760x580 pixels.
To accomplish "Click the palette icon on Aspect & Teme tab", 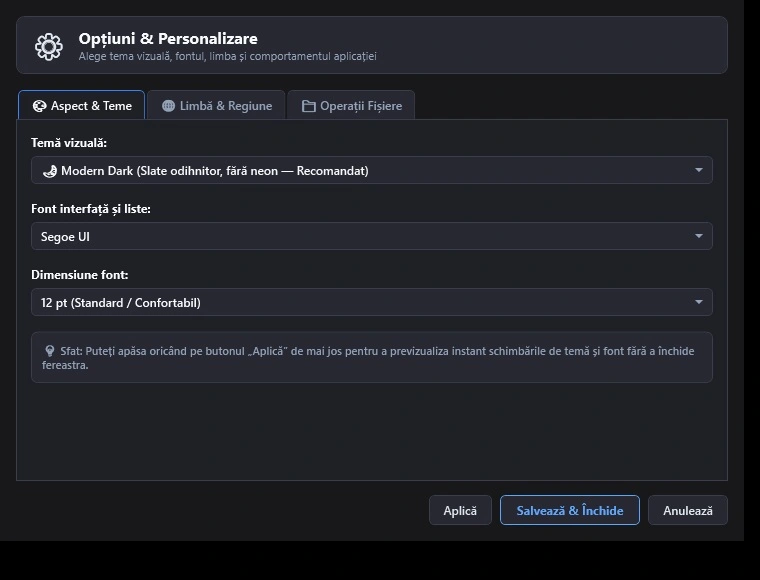I will point(40,106).
